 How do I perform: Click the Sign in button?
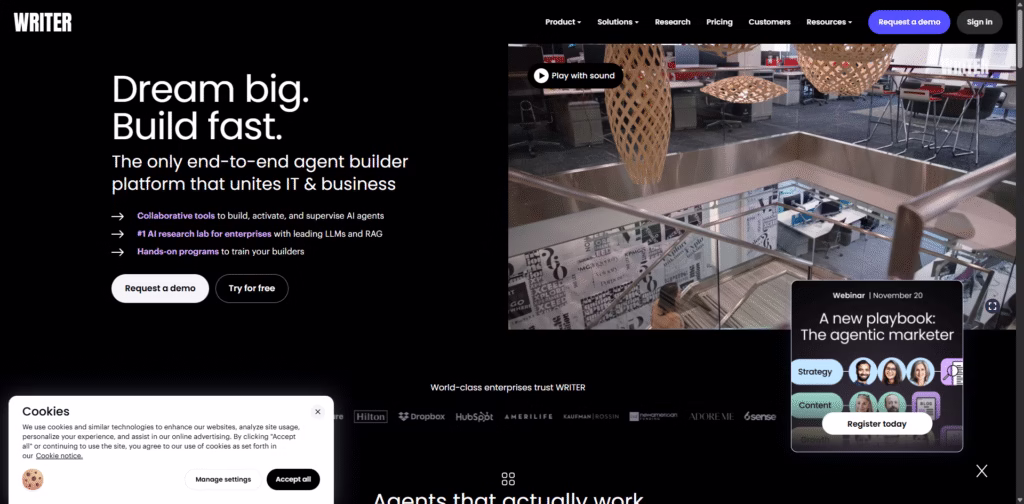pos(979,22)
